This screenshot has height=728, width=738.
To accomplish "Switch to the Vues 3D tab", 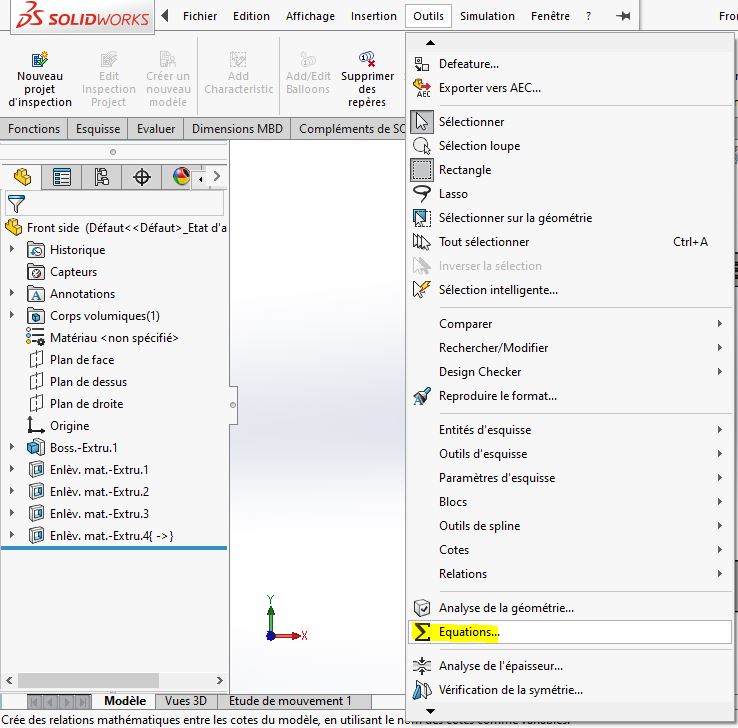I will tap(186, 701).
